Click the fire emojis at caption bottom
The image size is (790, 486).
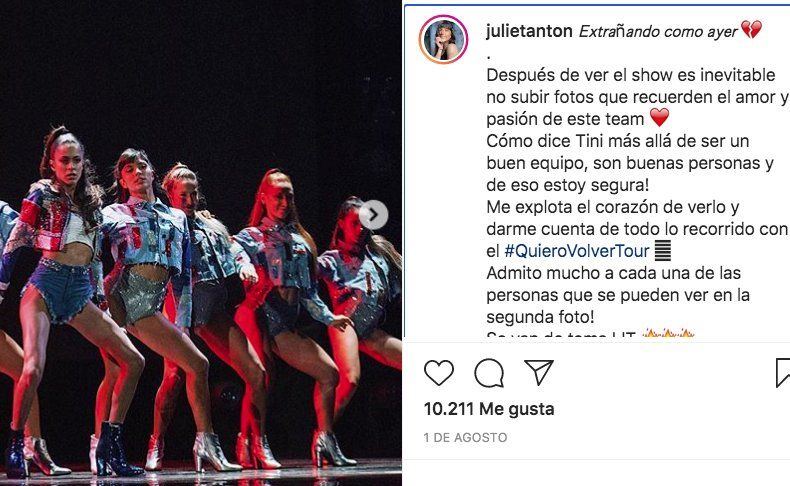[669, 333]
